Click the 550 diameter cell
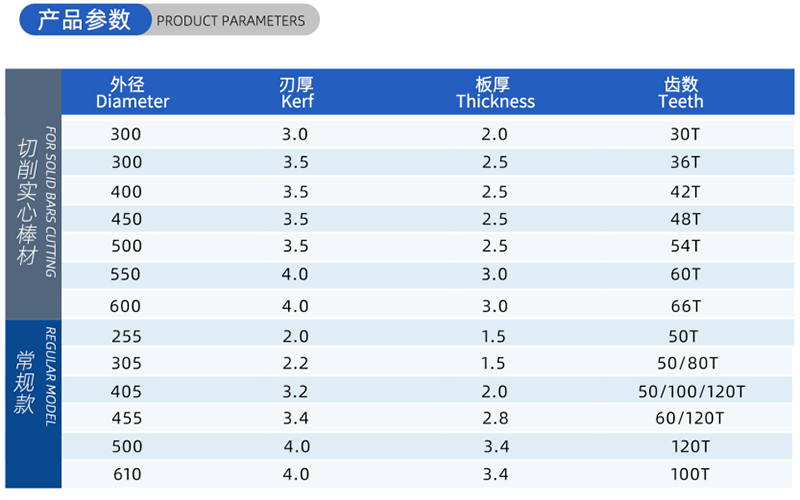The height and width of the screenshot is (500, 800). pyautogui.click(x=125, y=274)
